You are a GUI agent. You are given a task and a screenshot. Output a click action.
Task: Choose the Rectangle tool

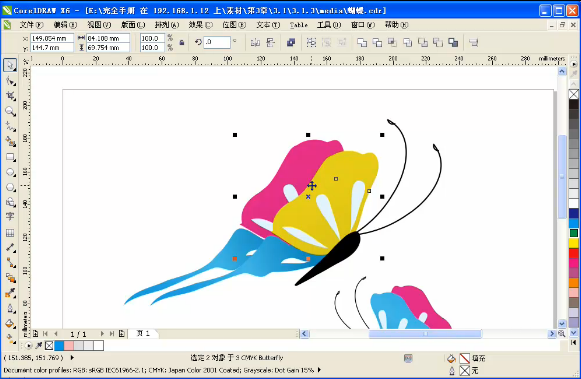point(10,157)
